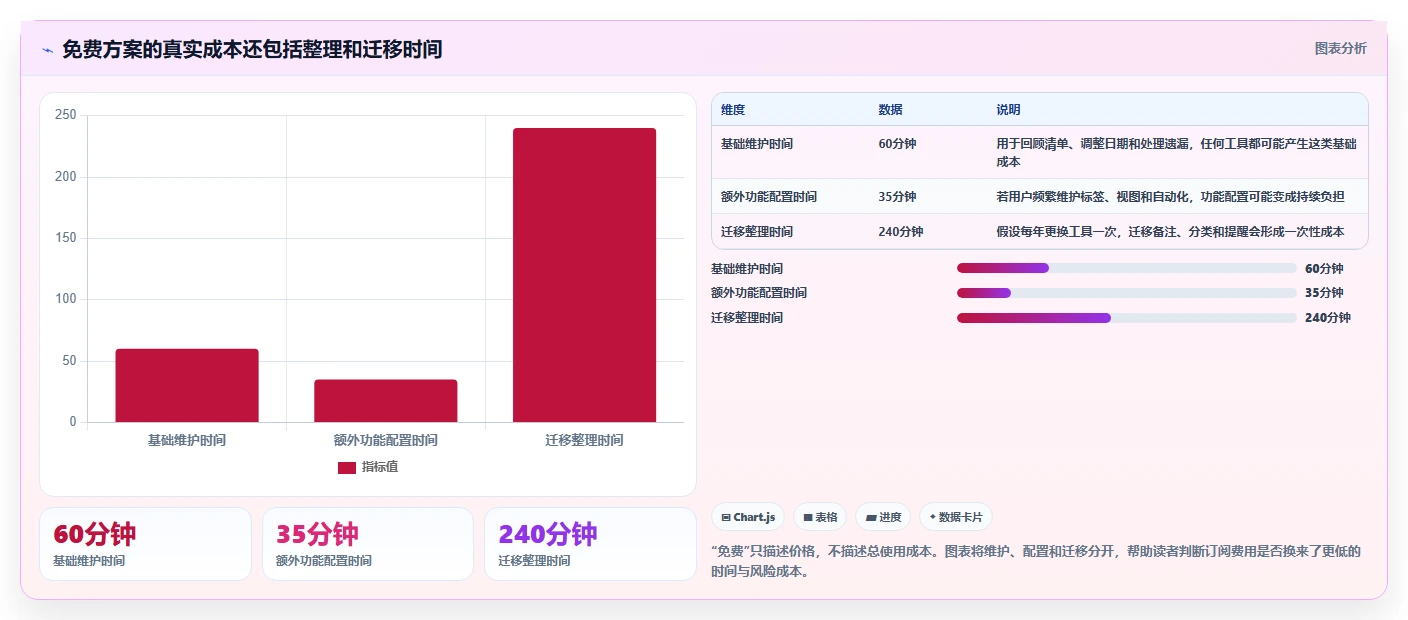Screen dimensions: 1408x620
Task: Click the 维度 column header
Action: 733,110
